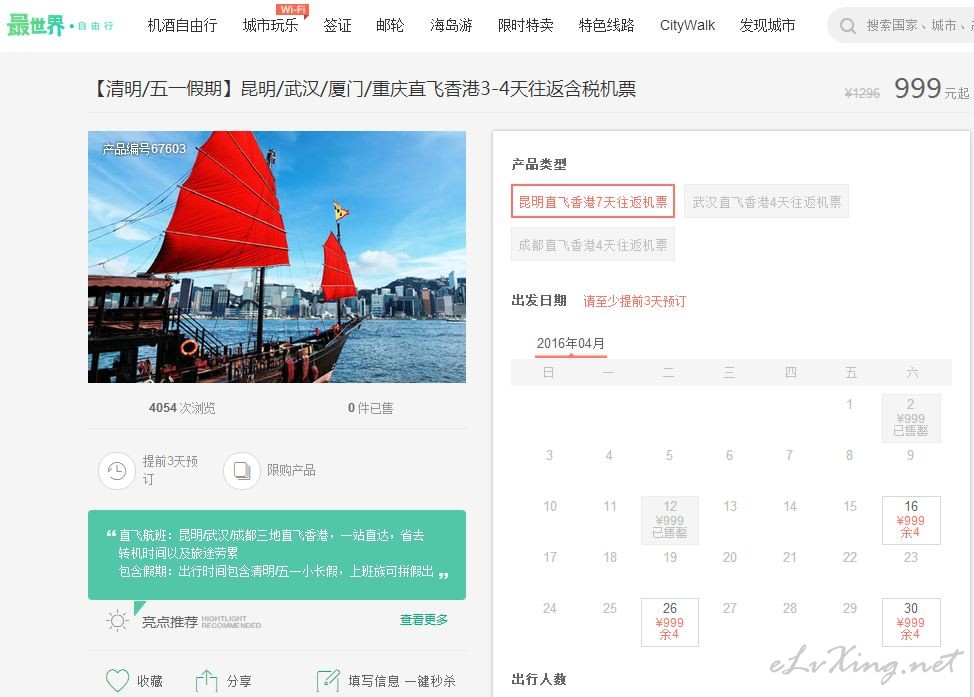Click the 最世界 site logo
Viewport: 974px width, 697px height.
click(60, 25)
